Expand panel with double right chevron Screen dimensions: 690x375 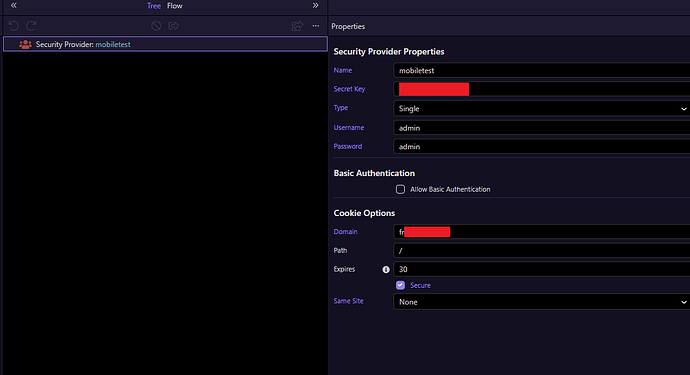pyautogui.click(x=316, y=5)
